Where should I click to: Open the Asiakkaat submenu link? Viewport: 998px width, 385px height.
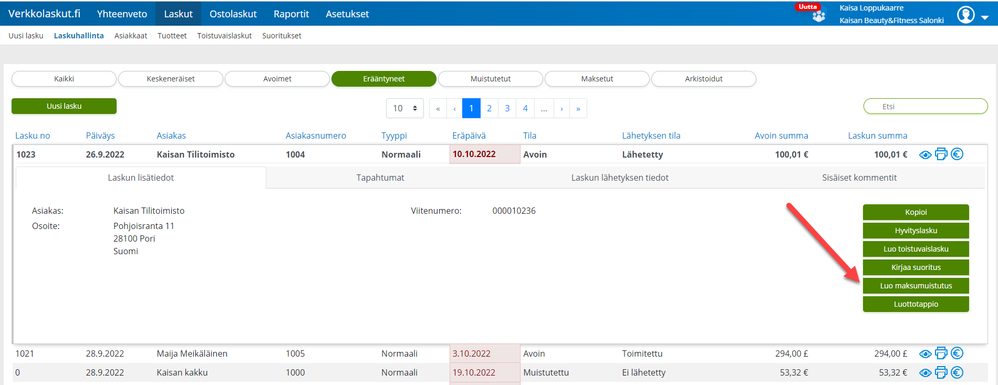pos(130,36)
